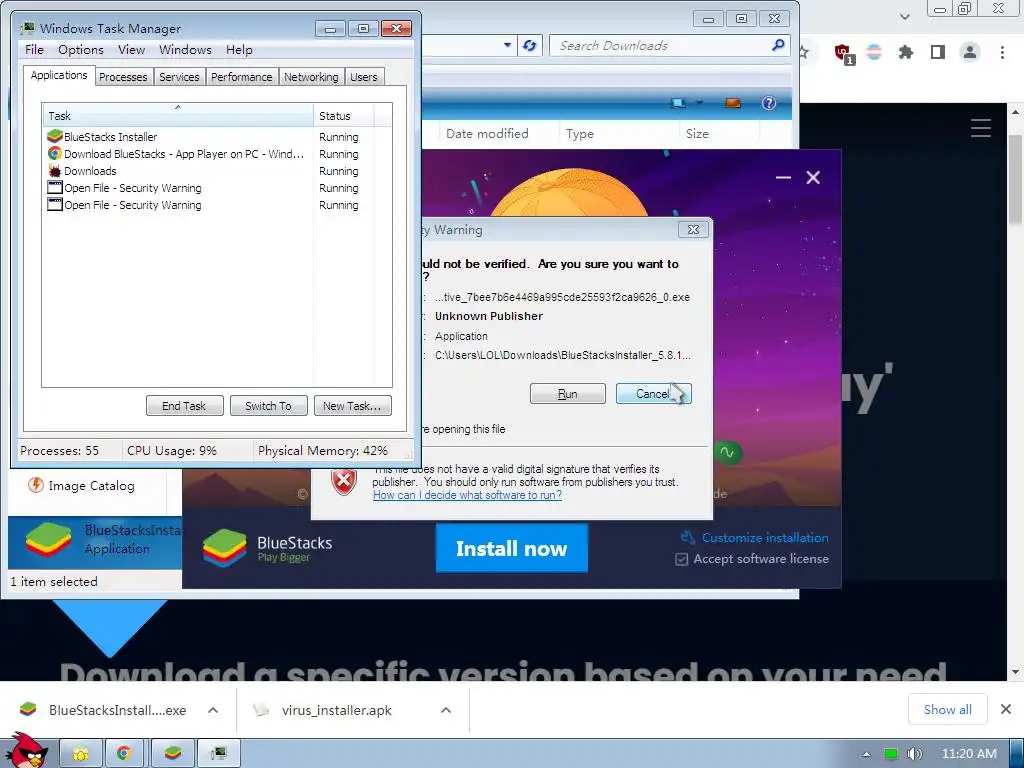
Task: Toggle the Accept software license checkbox
Action: (681, 560)
